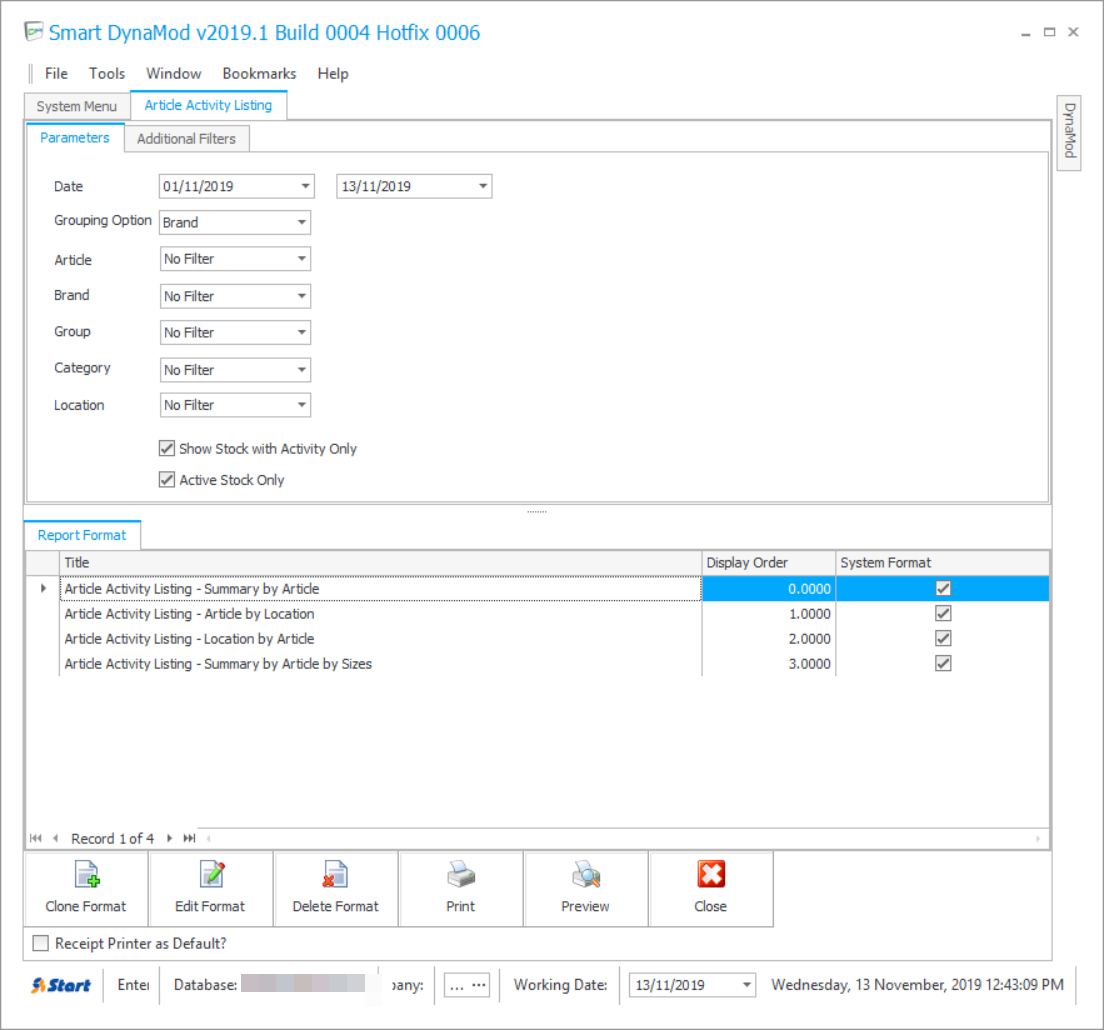Open the end date 13/11/2019 dropdown
The width and height of the screenshot is (1104, 1030).
(x=482, y=186)
